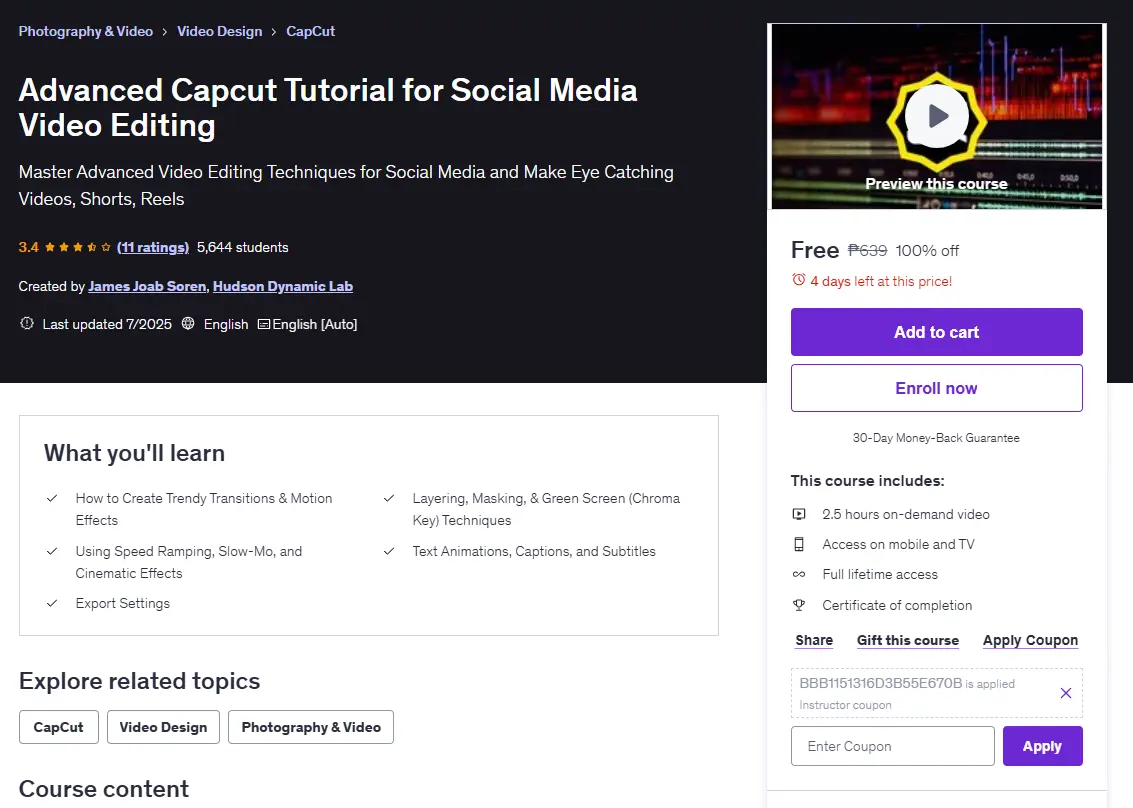
Task: Click Gift this course
Action: click(x=908, y=640)
